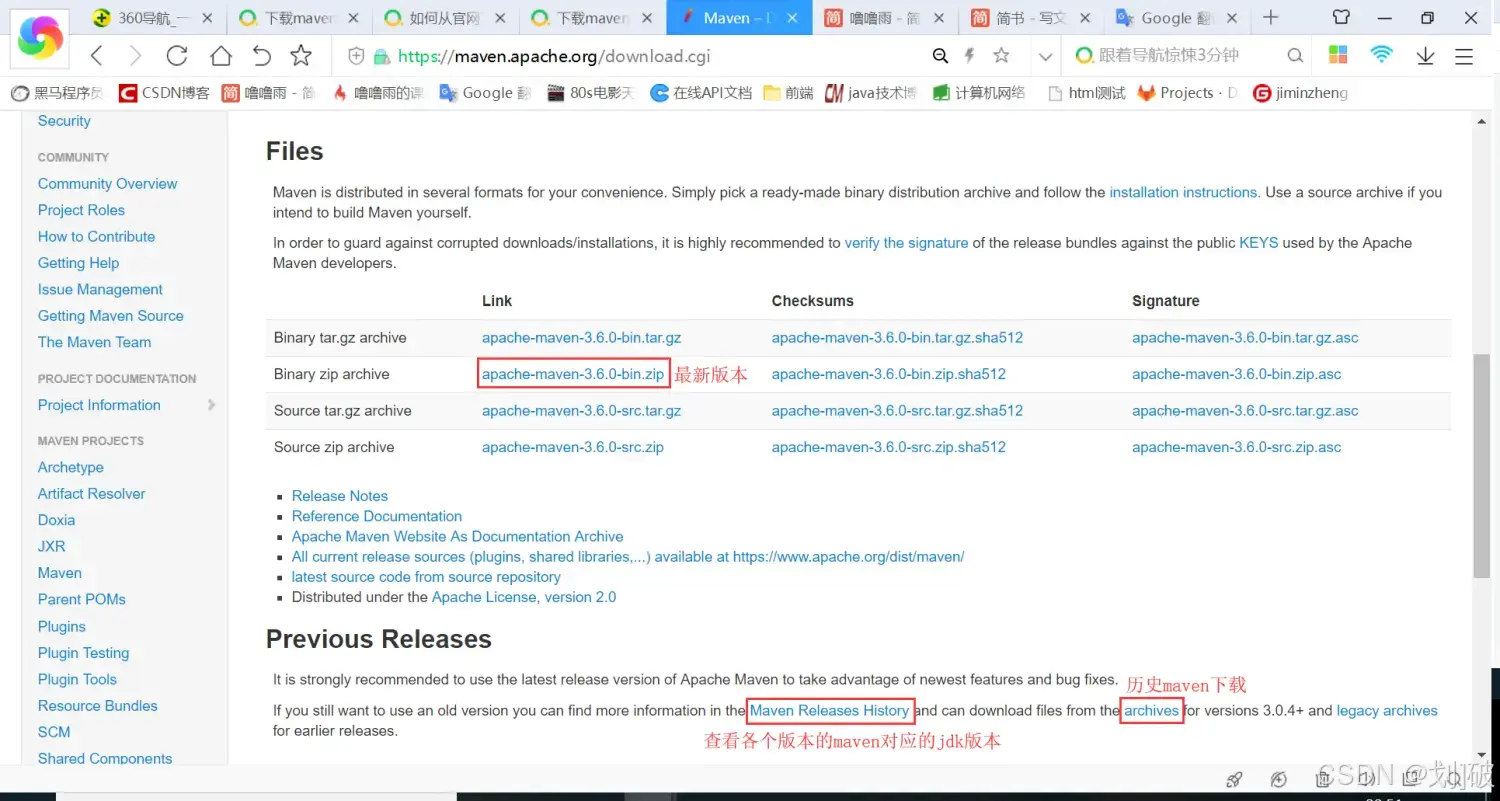Open a new tab with plus button
The image size is (1500, 801).
pos(1271,17)
